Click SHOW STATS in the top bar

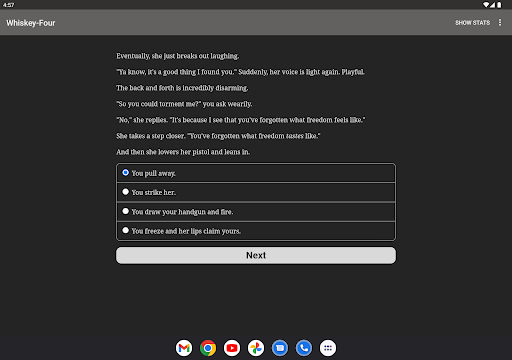[472, 23]
